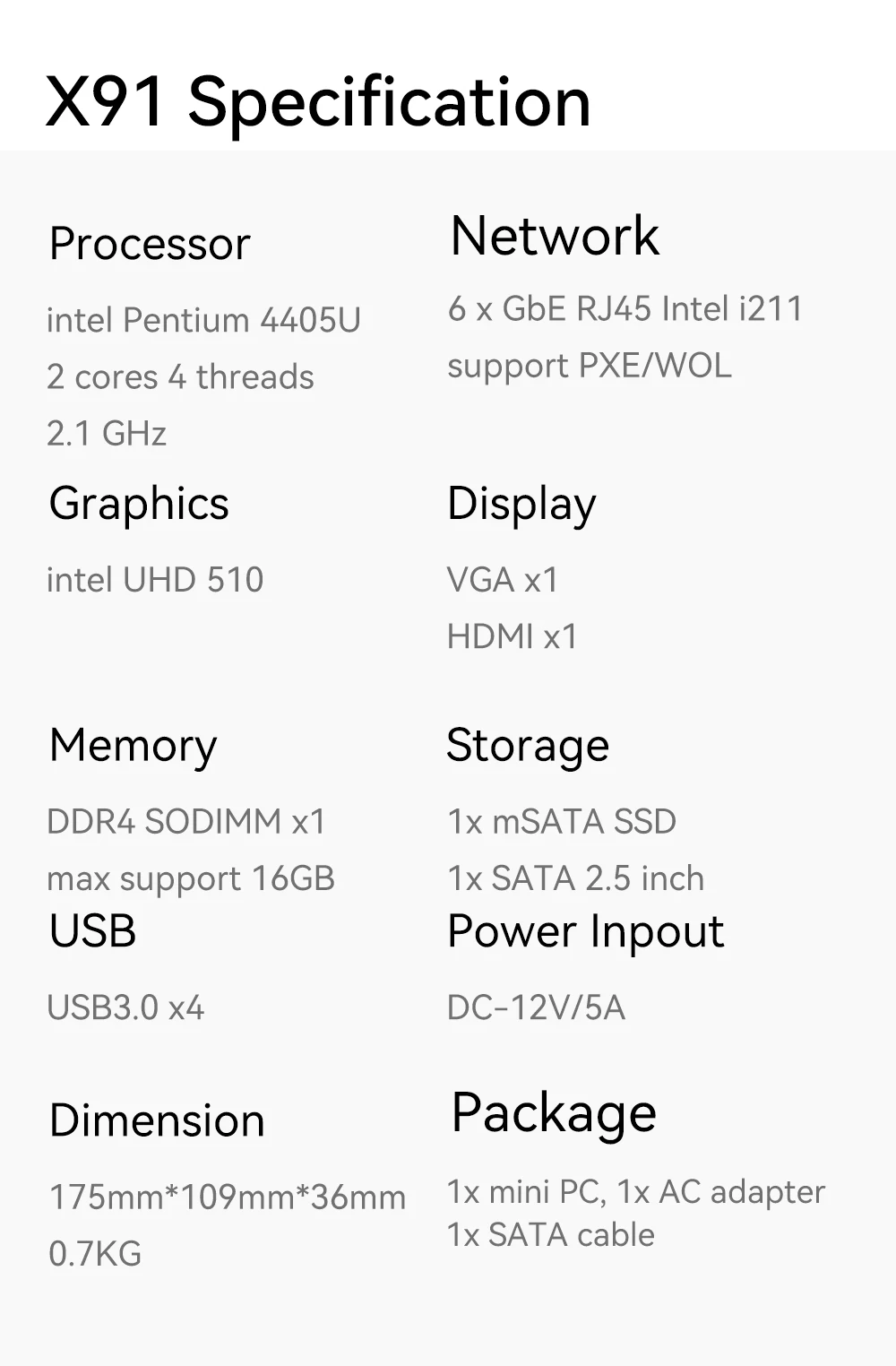
Task: Click the X91 Specification title
Action: [318, 102]
